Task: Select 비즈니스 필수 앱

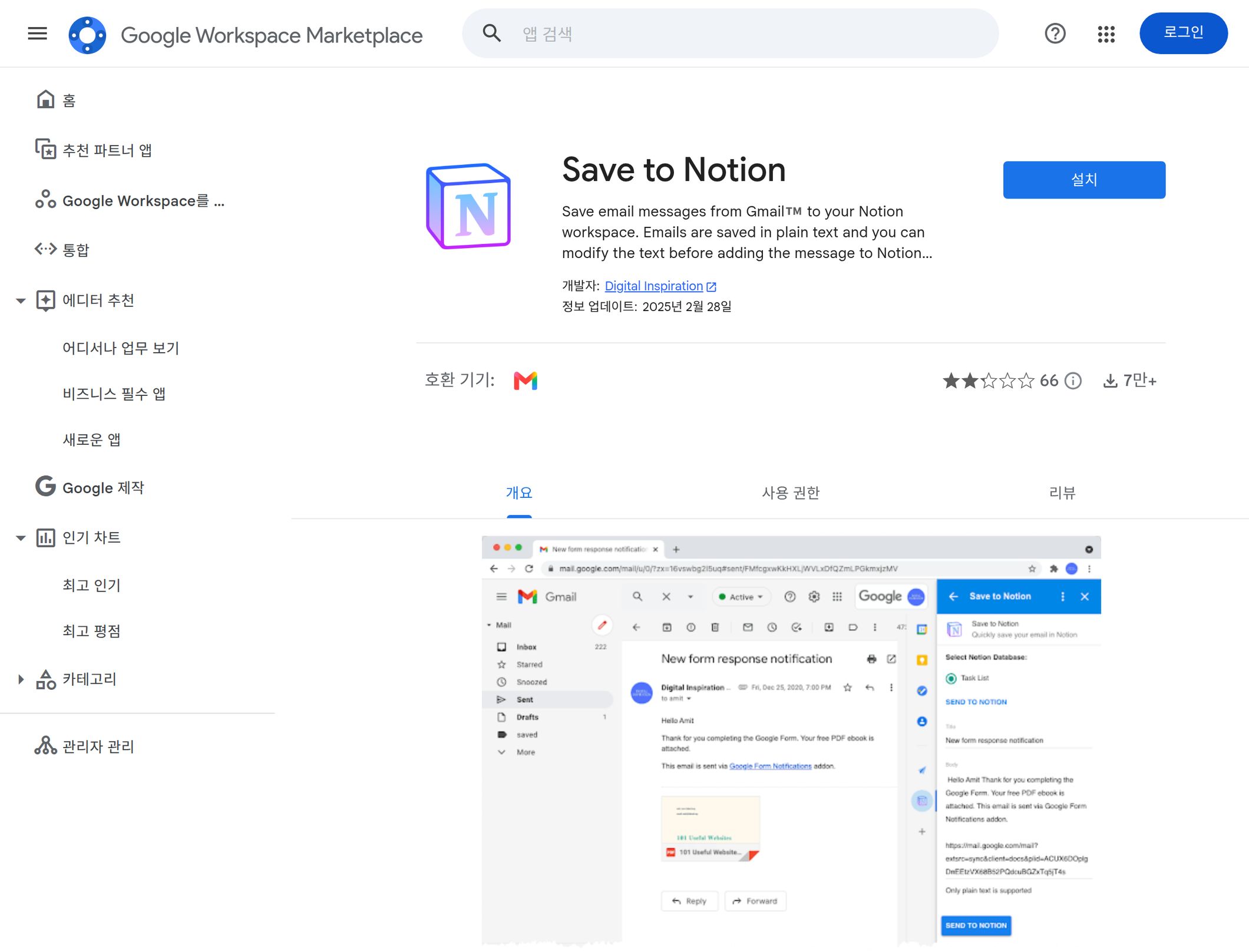Action: (114, 394)
